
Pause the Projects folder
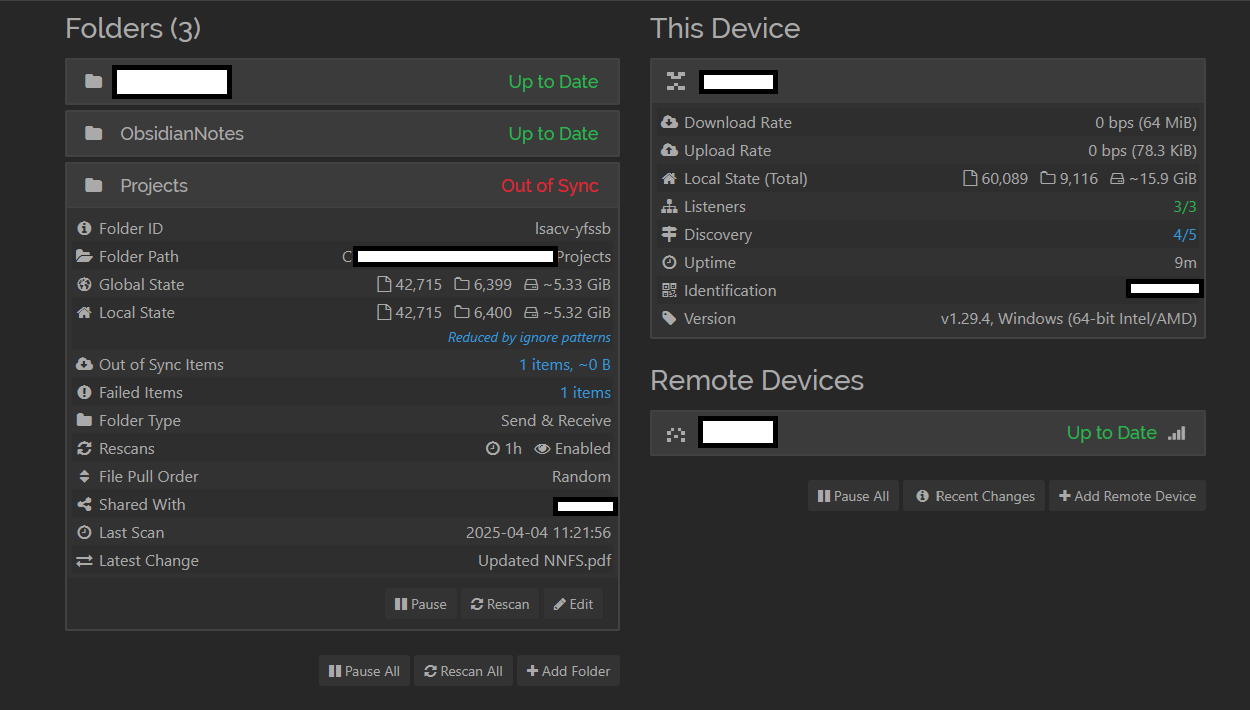(420, 604)
